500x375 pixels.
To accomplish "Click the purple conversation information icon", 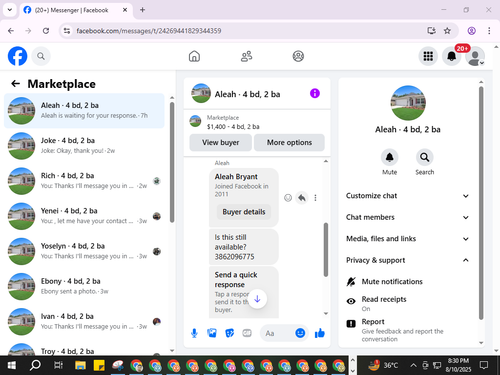I will tap(315, 93).
